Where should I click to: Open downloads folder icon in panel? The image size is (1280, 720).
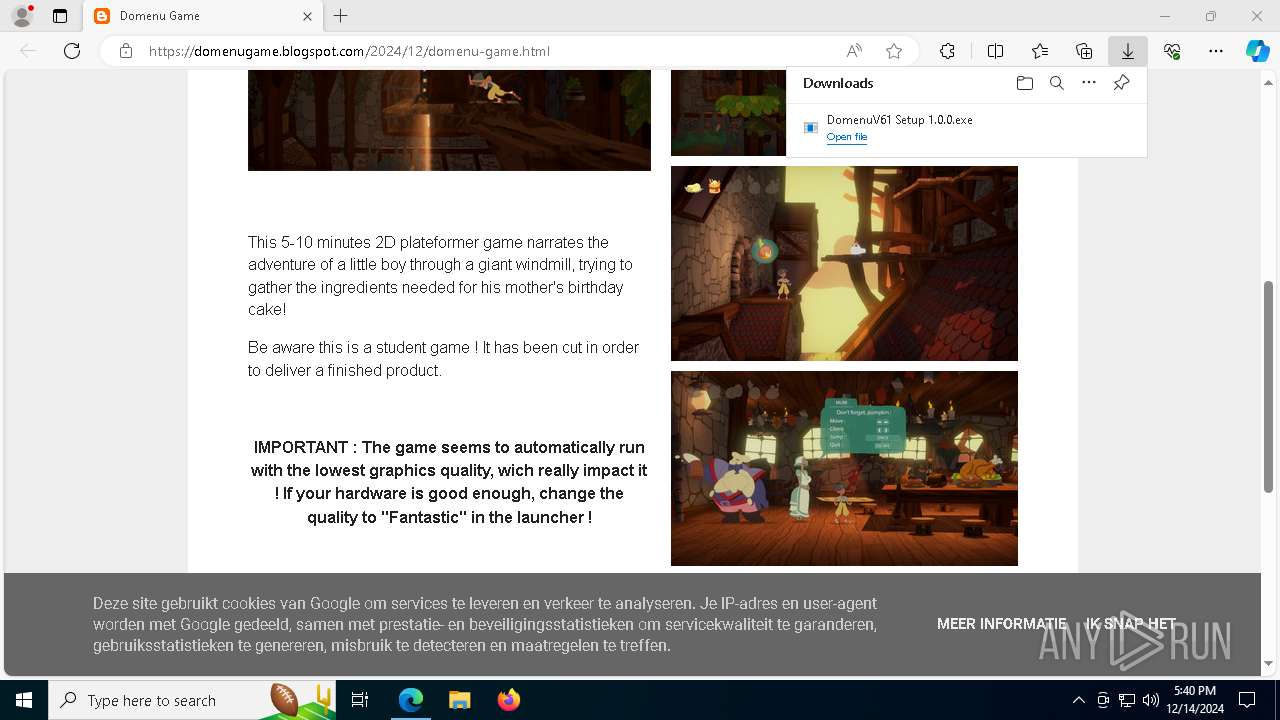coord(1024,83)
